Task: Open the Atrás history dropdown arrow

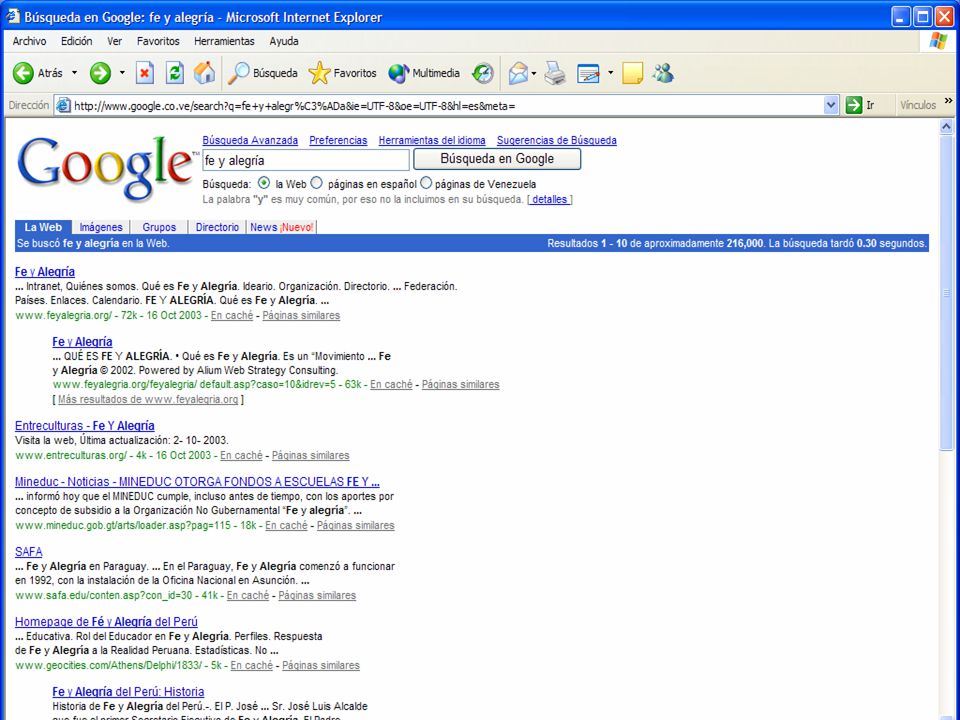Action: point(75,73)
